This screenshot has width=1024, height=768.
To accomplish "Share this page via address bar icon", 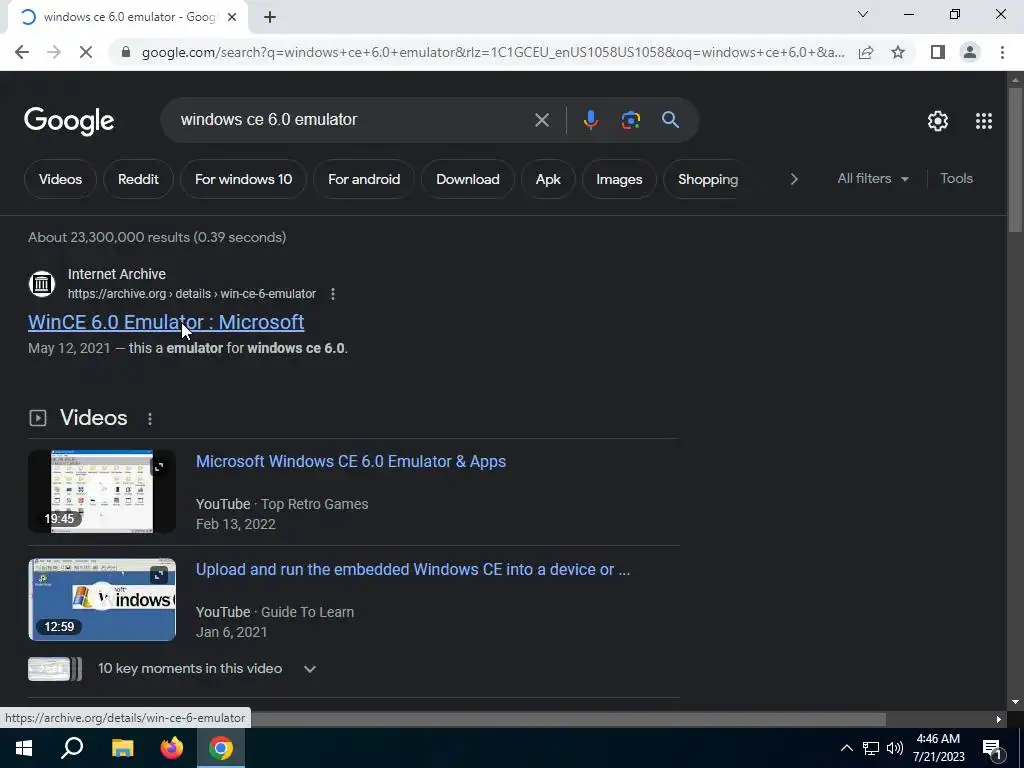I will click(x=866, y=52).
